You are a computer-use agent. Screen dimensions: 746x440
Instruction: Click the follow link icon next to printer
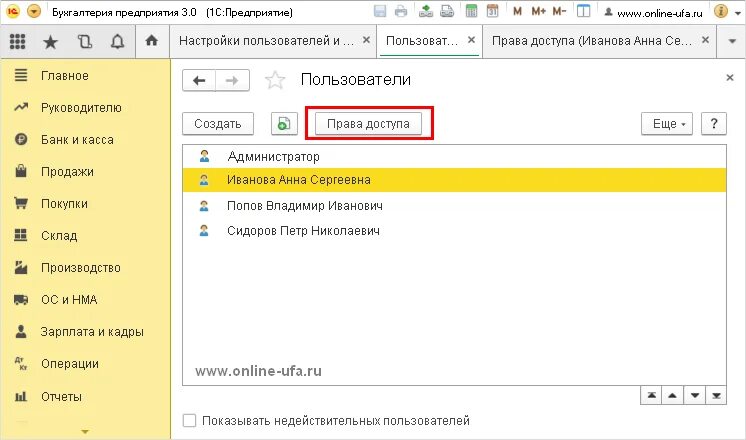[x=447, y=11]
